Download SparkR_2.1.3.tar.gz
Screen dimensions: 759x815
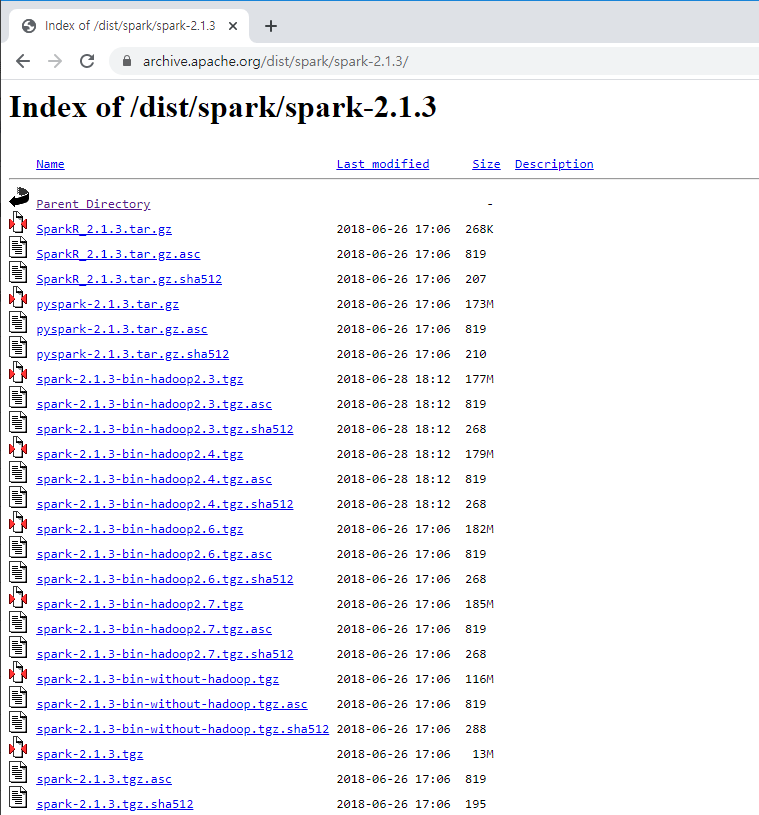104,229
